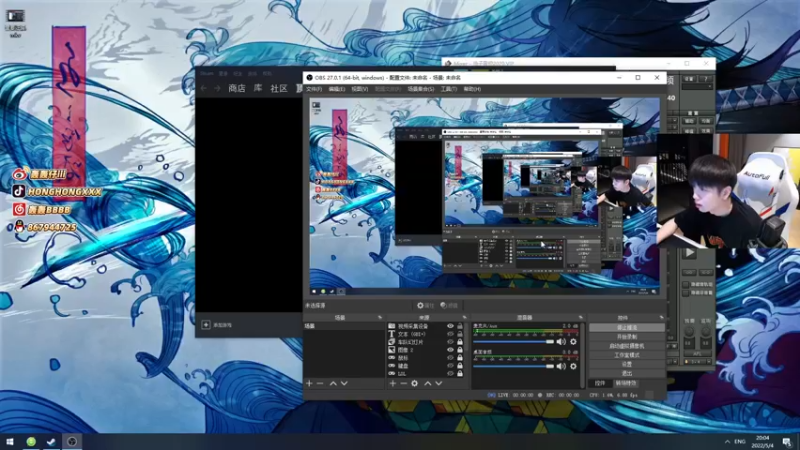Image resolution: width=800 pixels, height=450 pixels.
Task: Open 麦克风/Aux audio settings gear
Action: click(573, 341)
